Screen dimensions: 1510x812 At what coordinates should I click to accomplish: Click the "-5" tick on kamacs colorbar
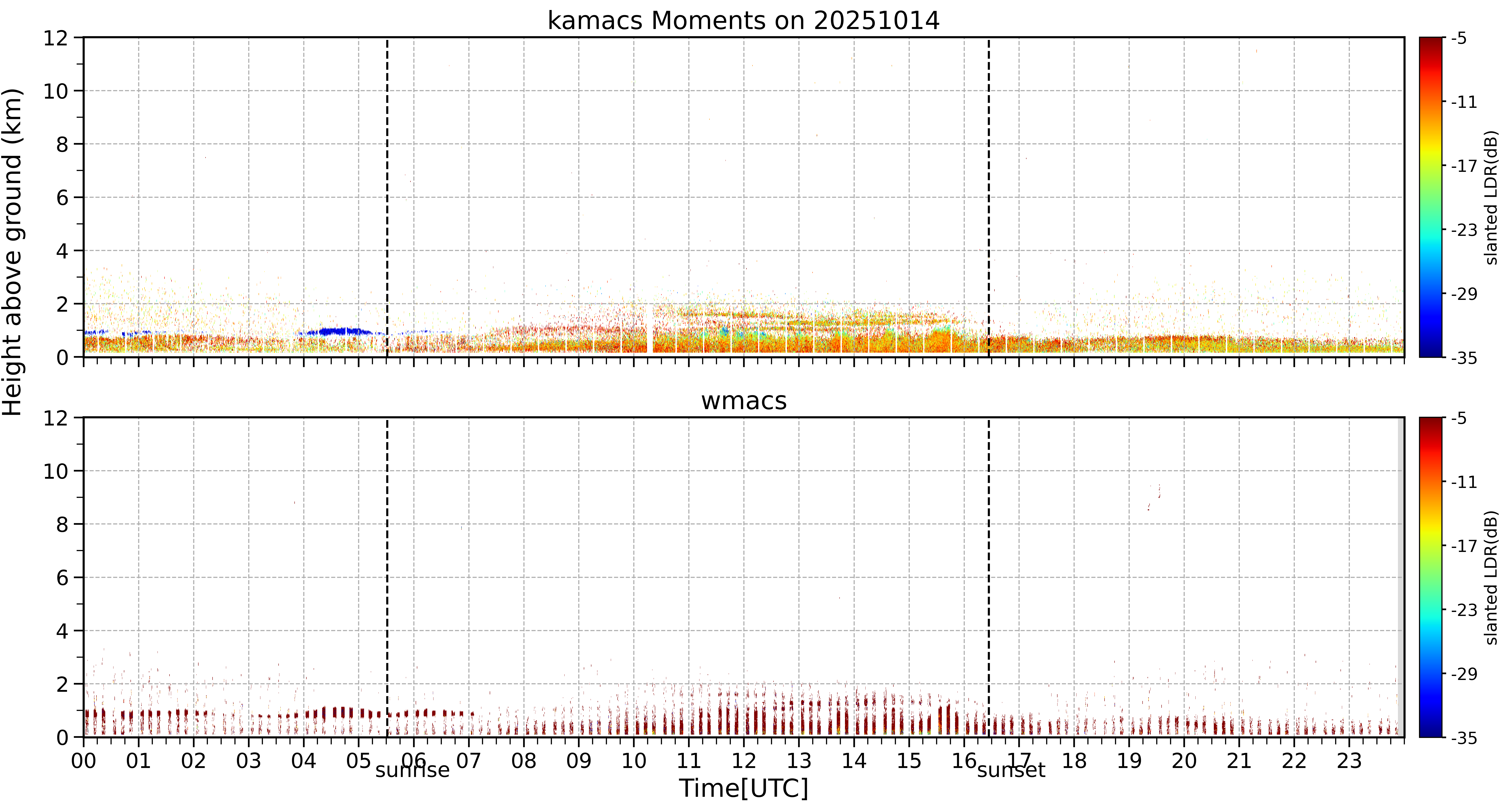tap(1459, 38)
